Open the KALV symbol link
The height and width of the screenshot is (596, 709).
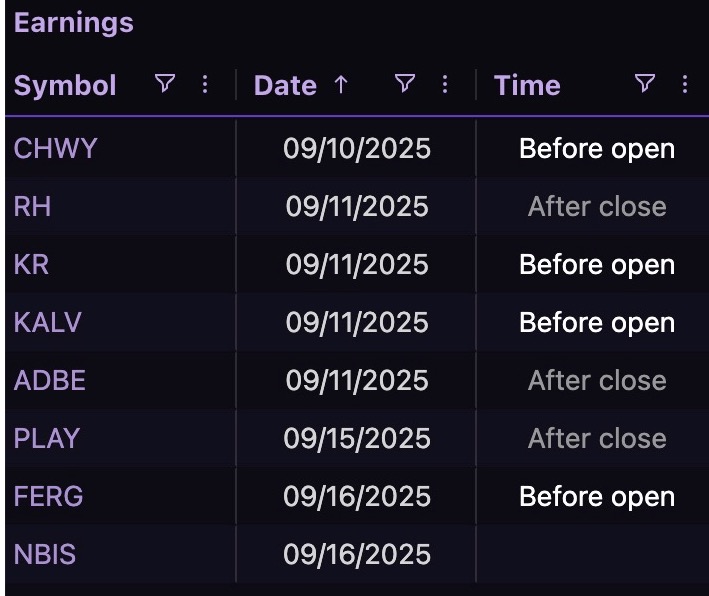pyautogui.click(x=47, y=322)
